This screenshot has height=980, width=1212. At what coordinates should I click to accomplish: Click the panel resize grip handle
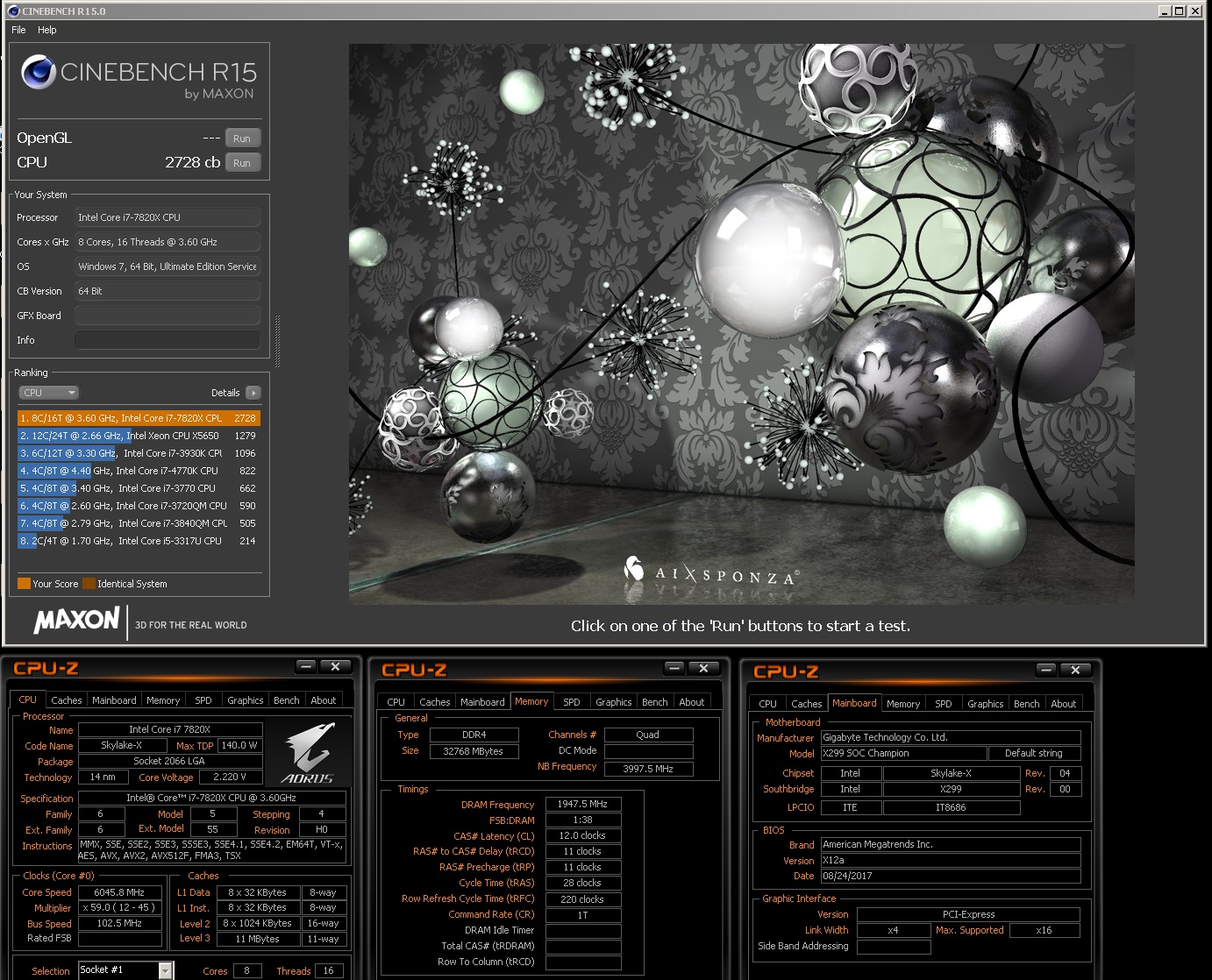[x=278, y=341]
